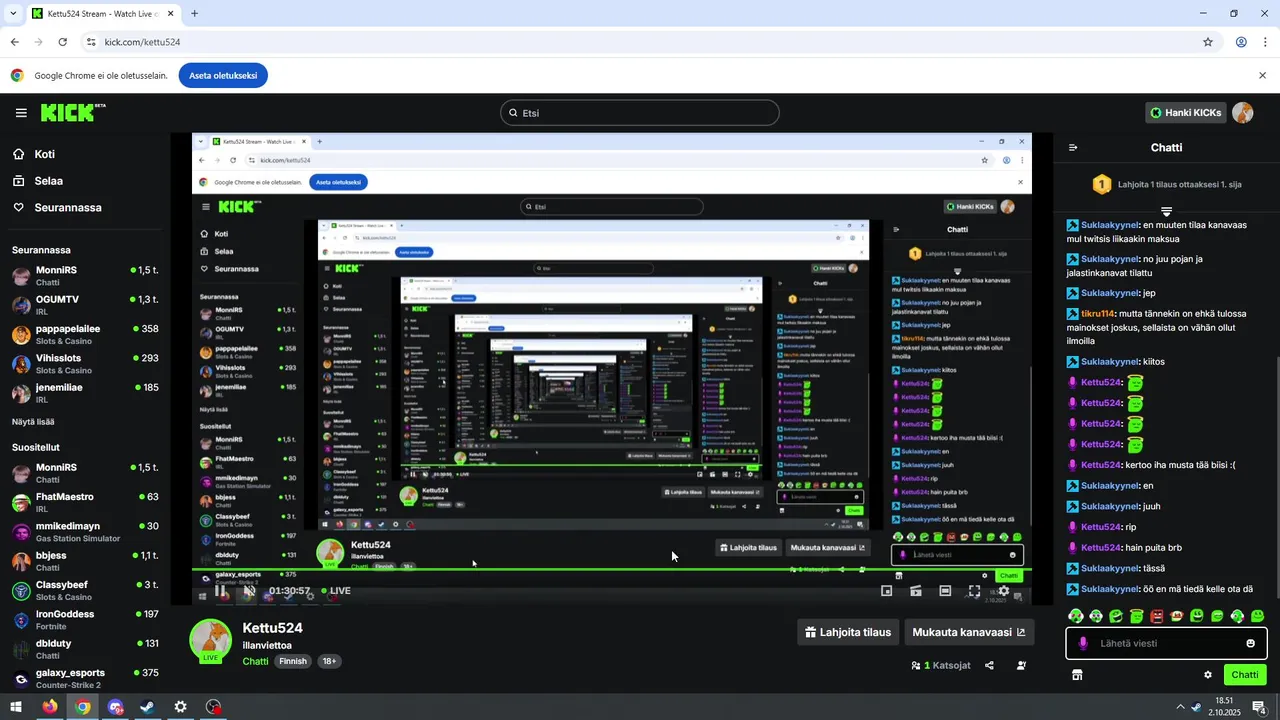Open the galaxy_esports channel in Suositellut

(85, 679)
